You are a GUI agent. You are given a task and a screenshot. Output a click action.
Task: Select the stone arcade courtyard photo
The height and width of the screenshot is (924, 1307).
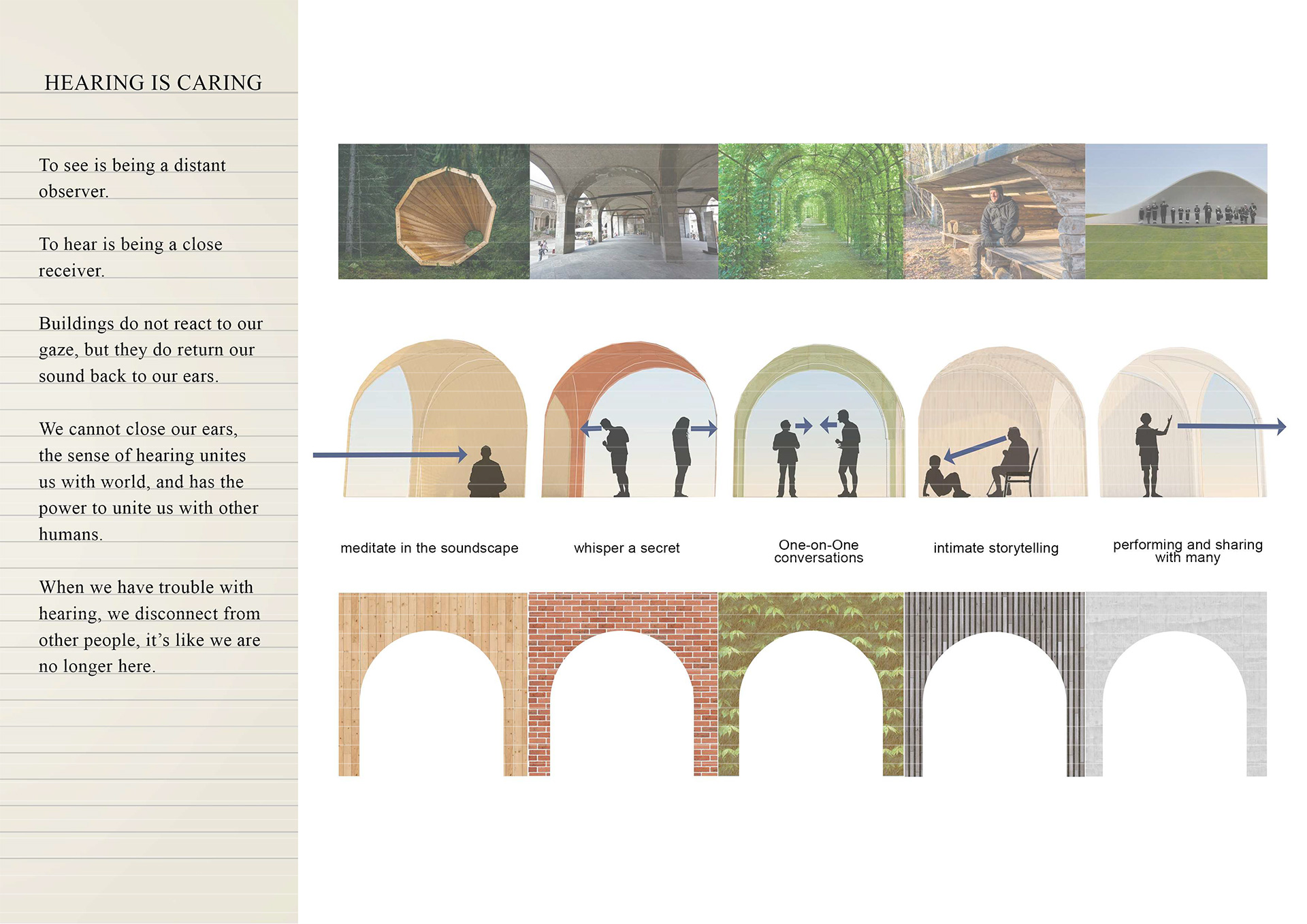tap(624, 211)
